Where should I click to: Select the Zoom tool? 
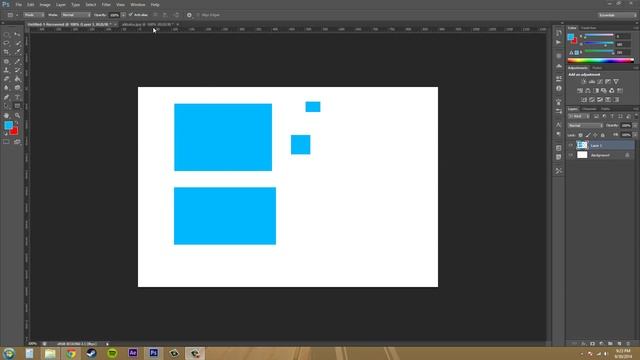17,116
